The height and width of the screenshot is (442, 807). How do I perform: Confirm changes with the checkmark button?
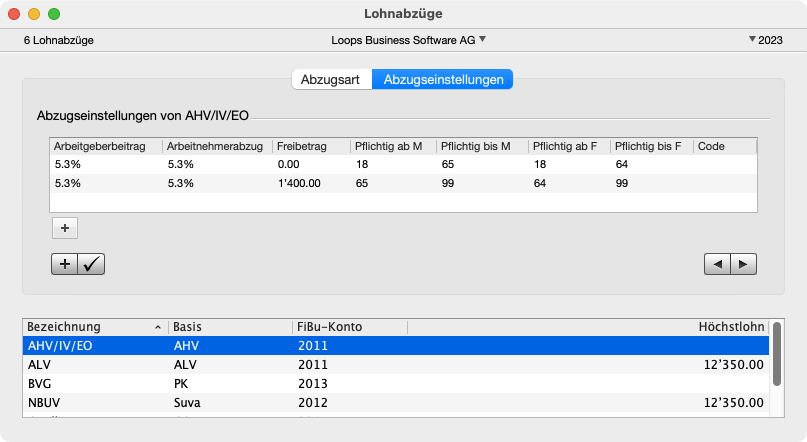pos(91,264)
